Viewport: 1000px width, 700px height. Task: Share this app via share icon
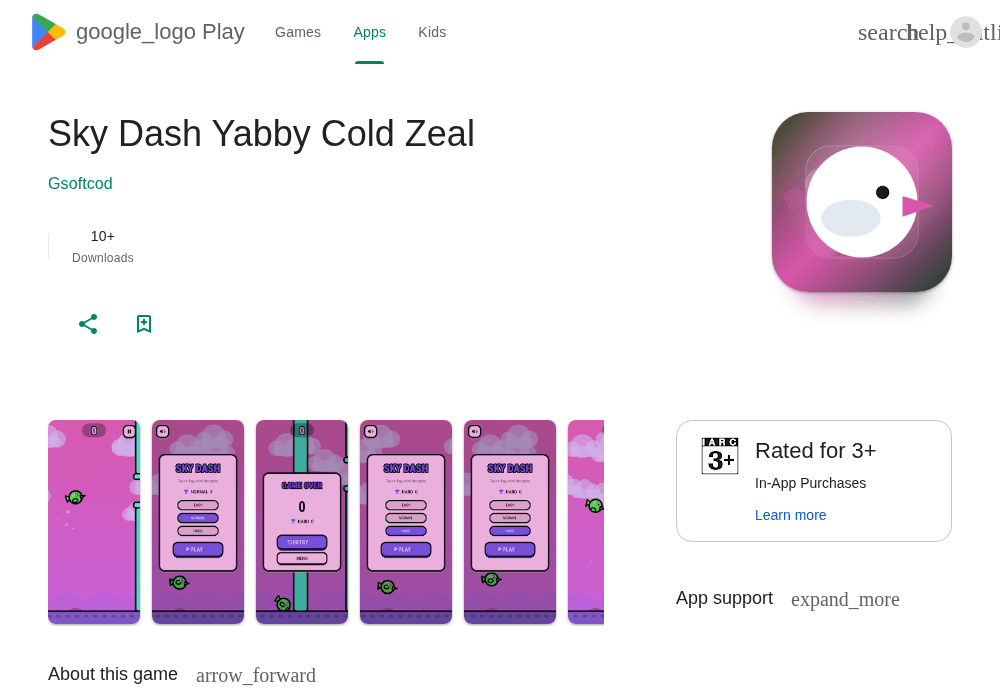(88, 324)
